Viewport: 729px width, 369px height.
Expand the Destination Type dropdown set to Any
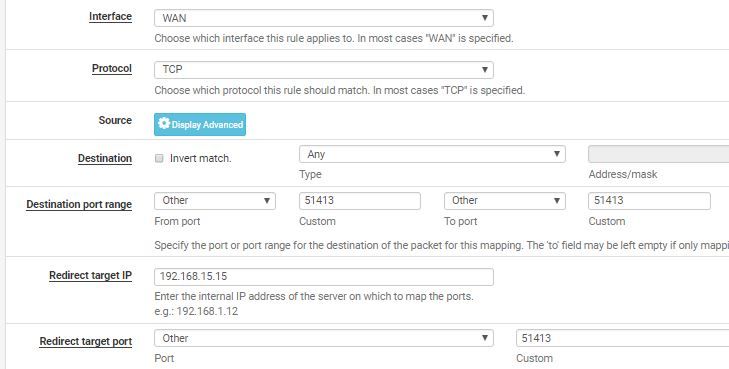432,154
